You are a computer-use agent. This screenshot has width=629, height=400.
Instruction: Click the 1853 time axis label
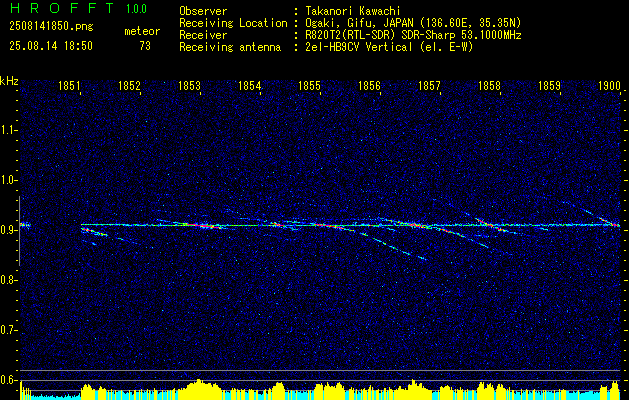pyautogui.click(x=189, y=86)
